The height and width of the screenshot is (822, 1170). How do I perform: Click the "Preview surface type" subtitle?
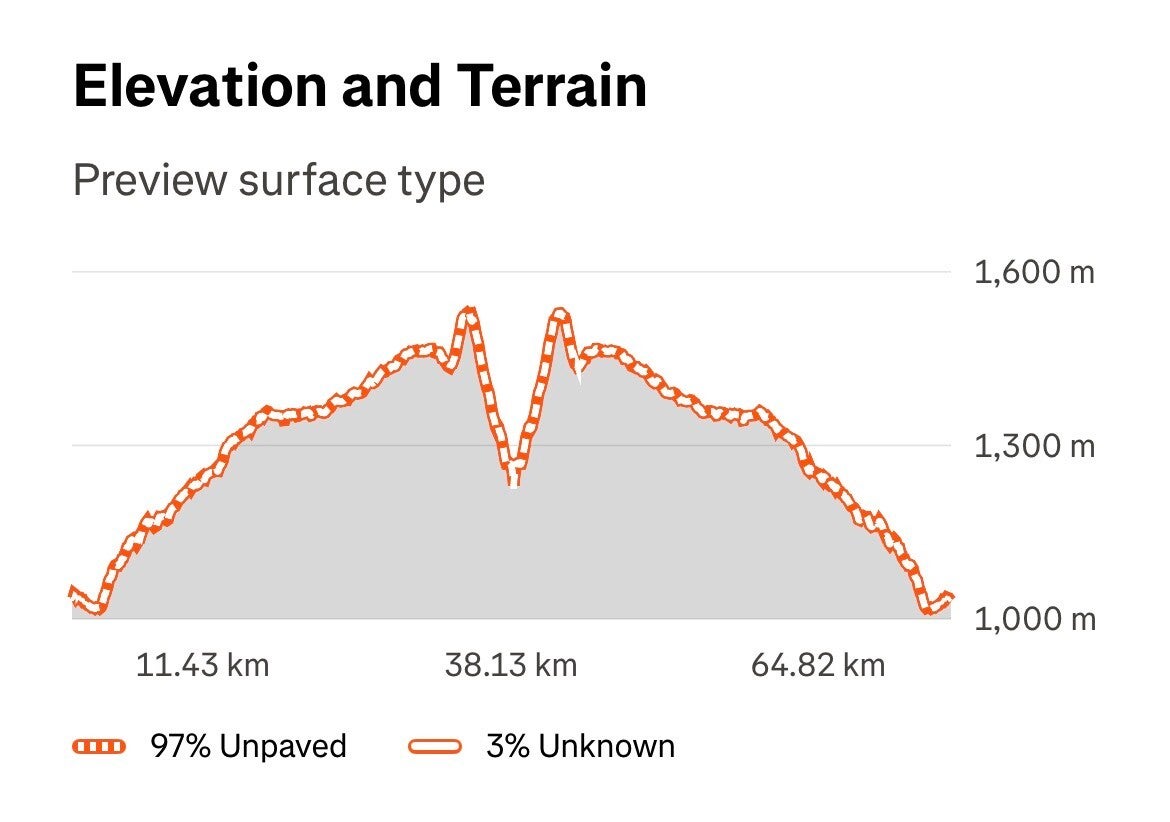pyautogui.click(x=279, y=181)
